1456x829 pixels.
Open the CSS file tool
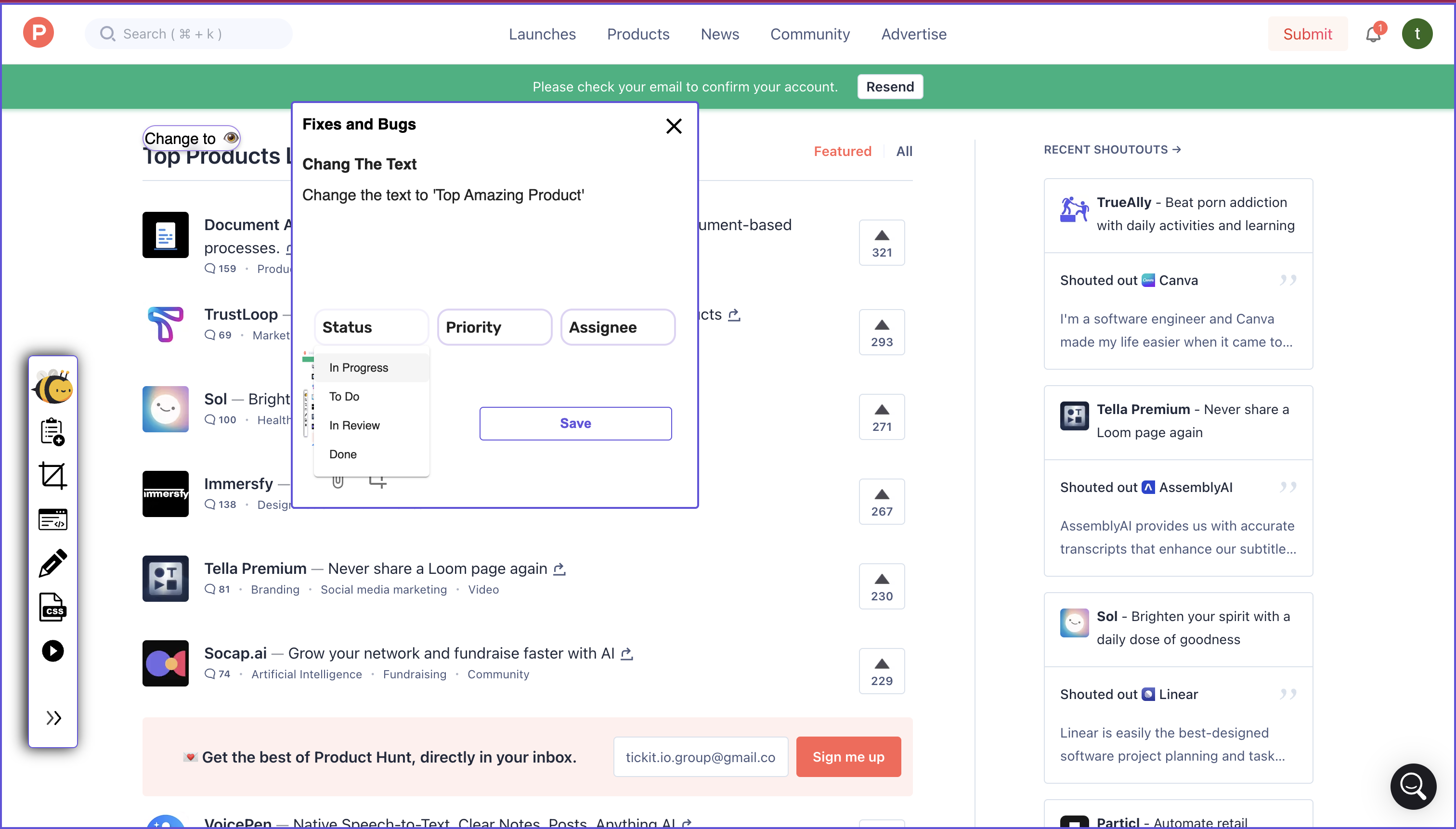tap(52, 607)
